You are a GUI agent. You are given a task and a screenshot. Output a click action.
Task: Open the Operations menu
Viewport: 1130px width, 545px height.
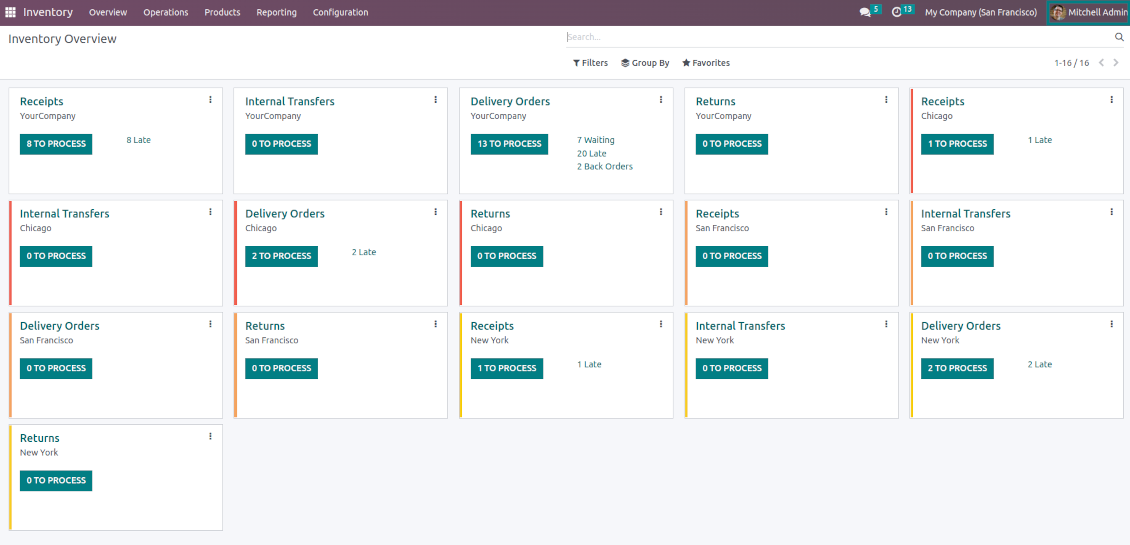165,13
